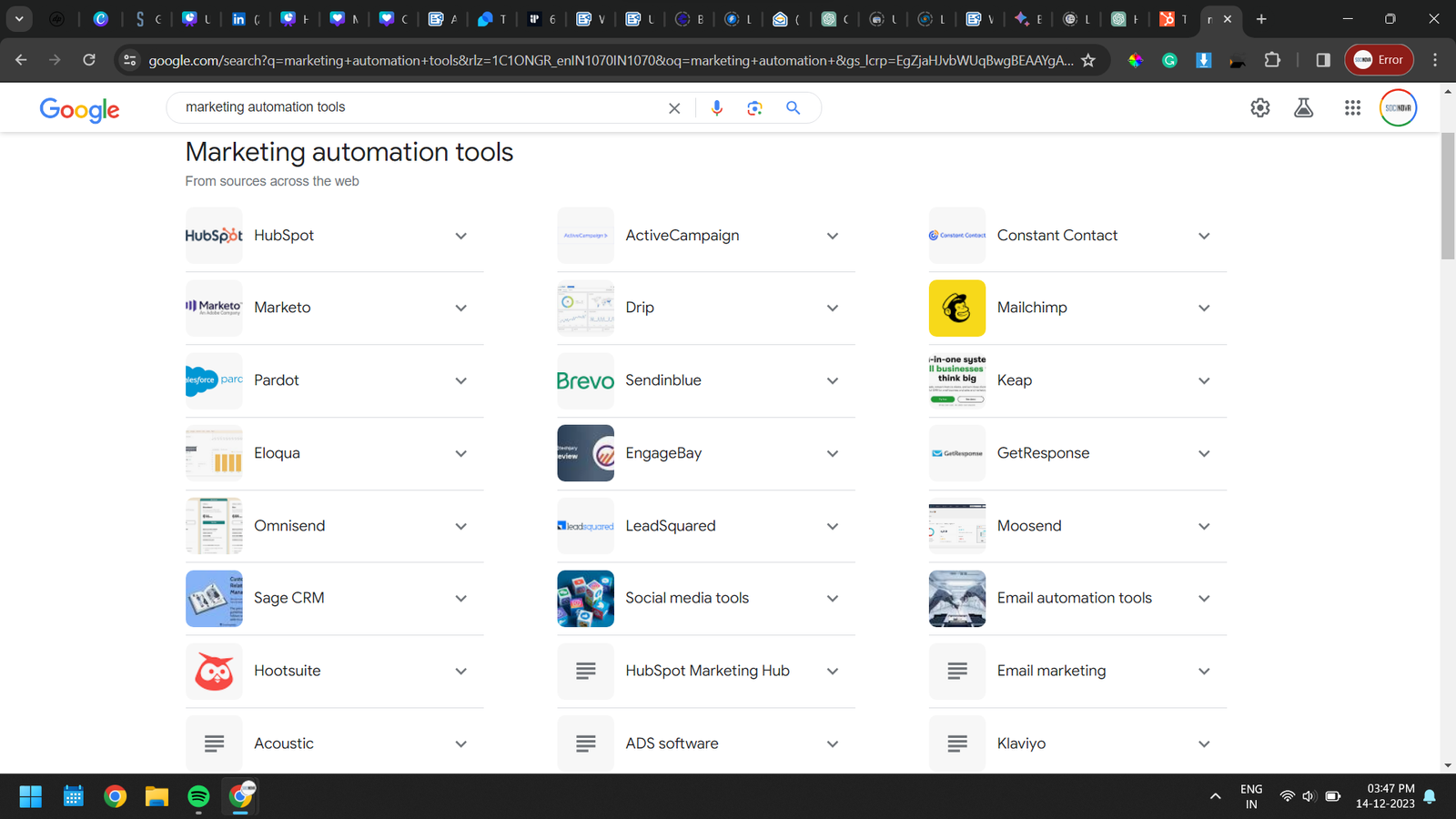The height and width of the screenshot is (819, 1456).
Task: Expand the Klaviyo entry
Action: click(1204, 744)
